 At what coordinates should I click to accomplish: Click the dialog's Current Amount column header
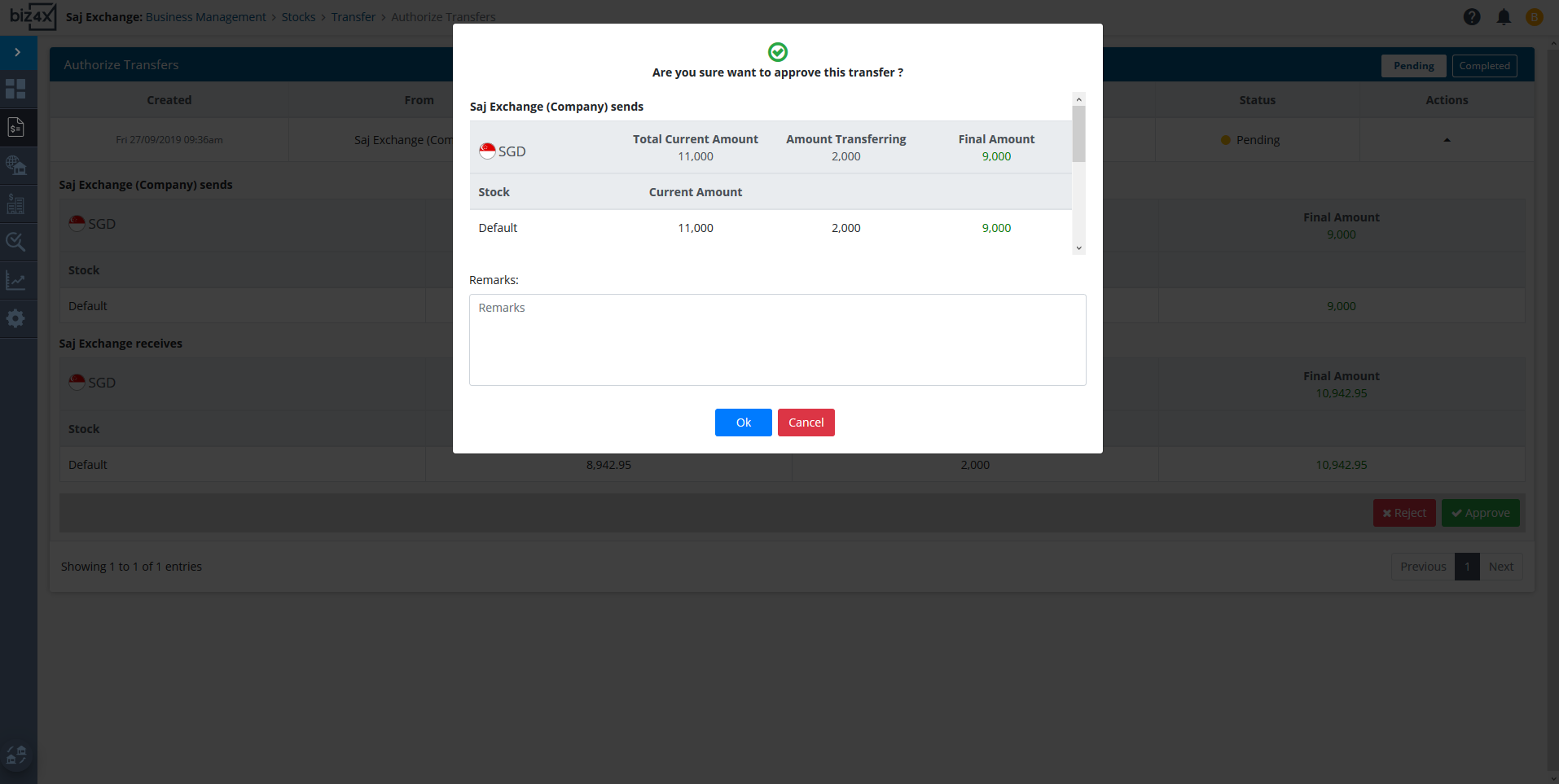click(696, 192)
